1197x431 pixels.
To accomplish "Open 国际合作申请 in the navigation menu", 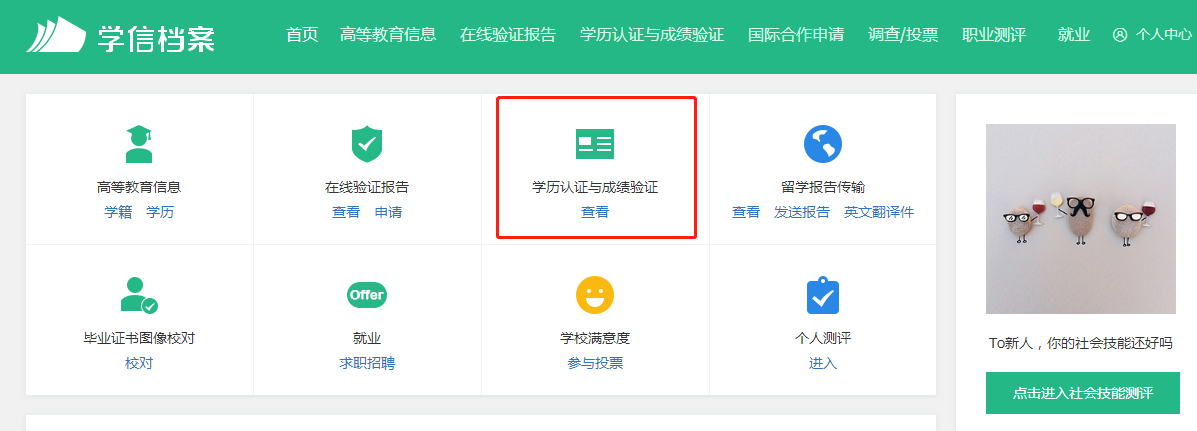I will coord(796,35).
